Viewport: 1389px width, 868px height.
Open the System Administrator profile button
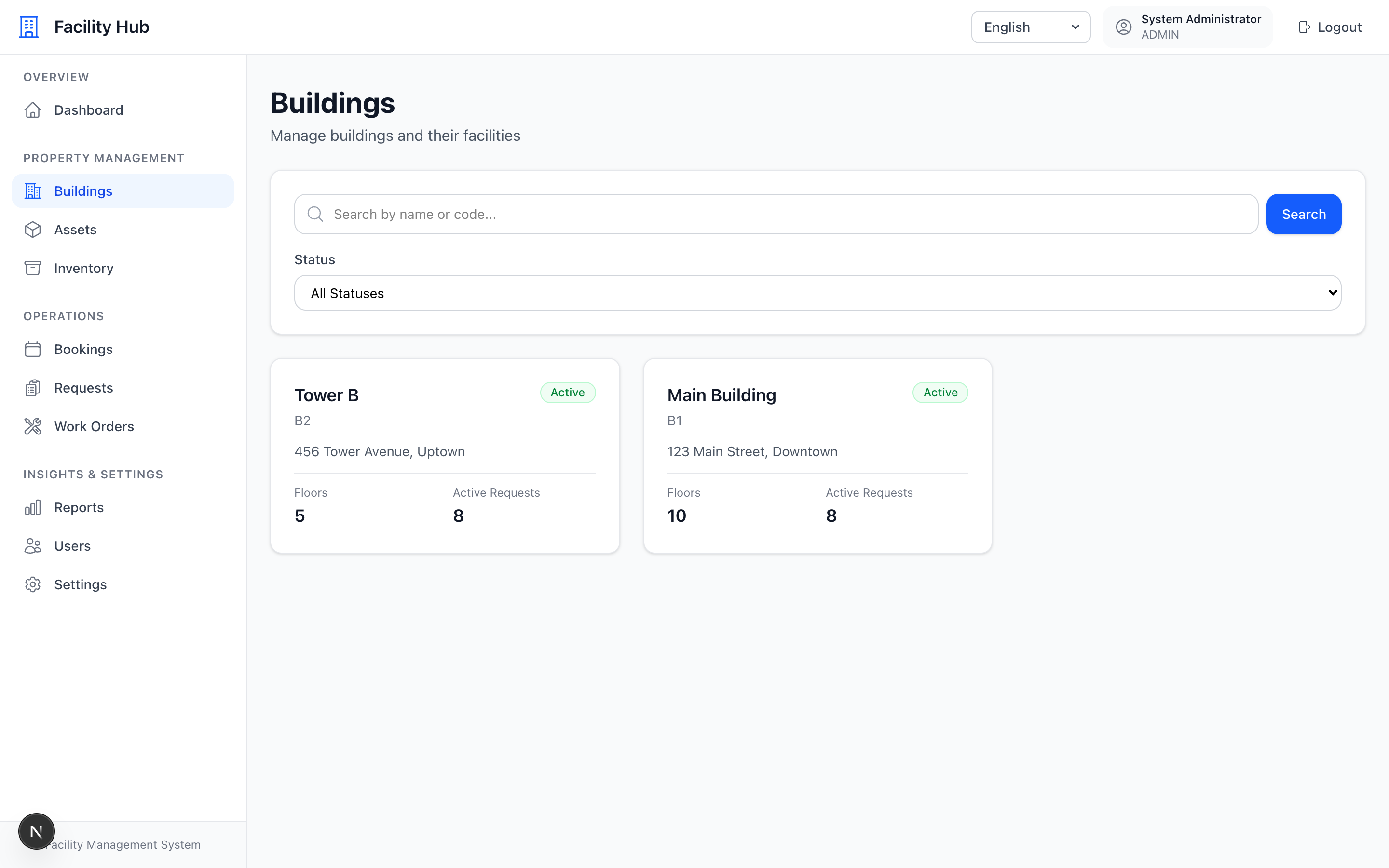[1187, 27]
